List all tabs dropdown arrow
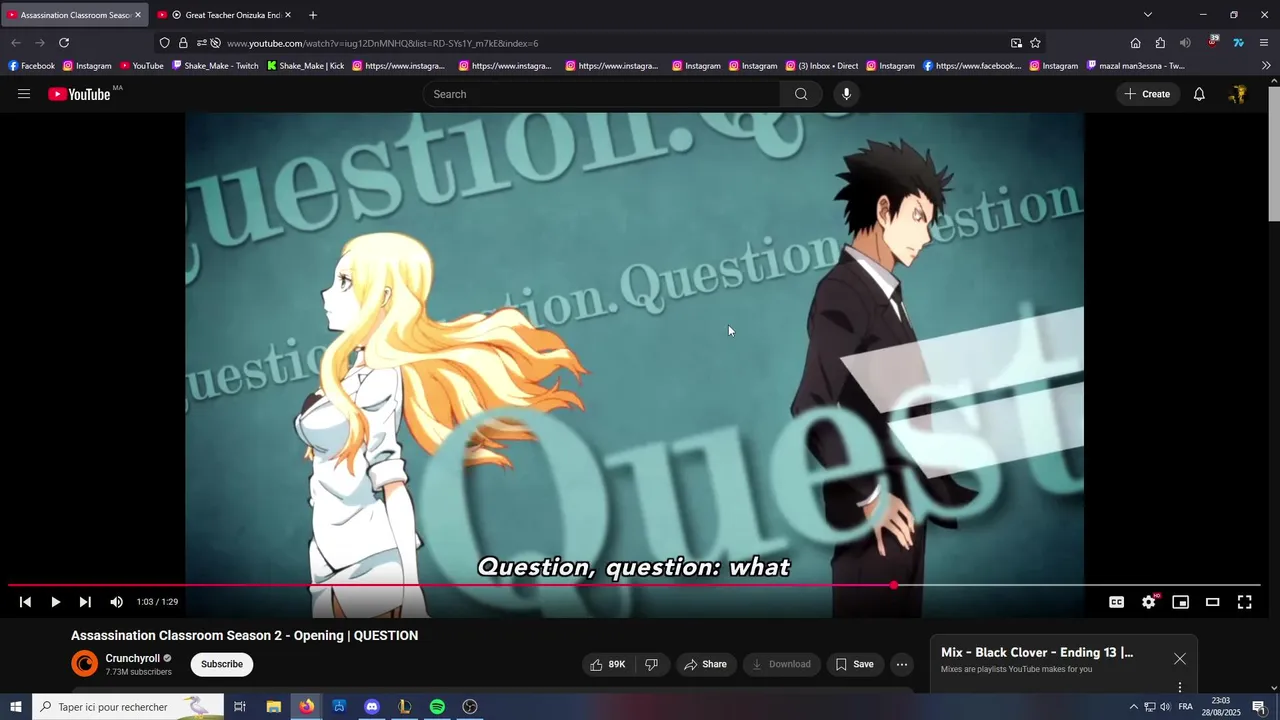Screen dimensions: 1280x720 tap(1147, 15)
